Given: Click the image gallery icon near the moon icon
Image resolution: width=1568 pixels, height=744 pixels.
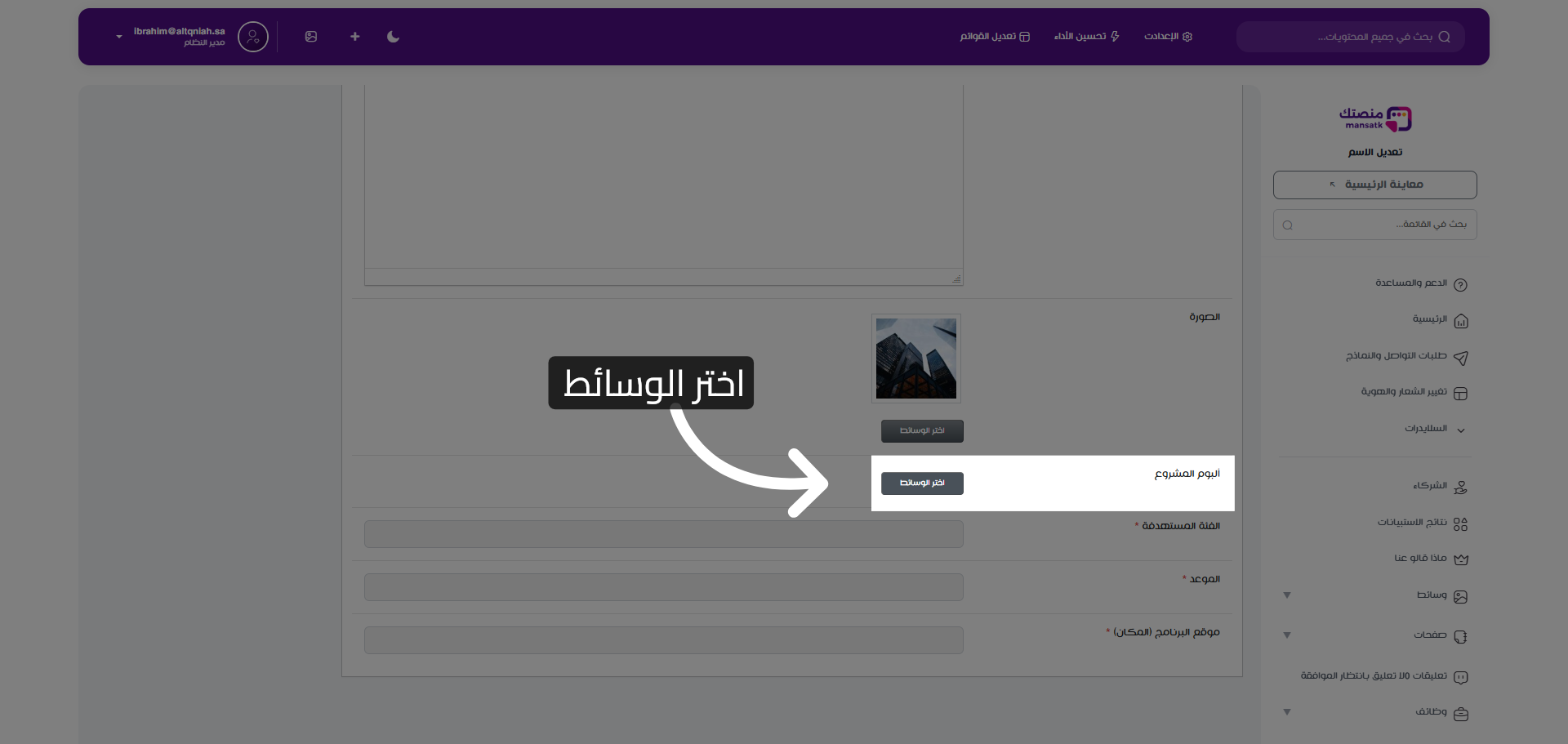Looking at the screenshot, I should tap(311, 37).
